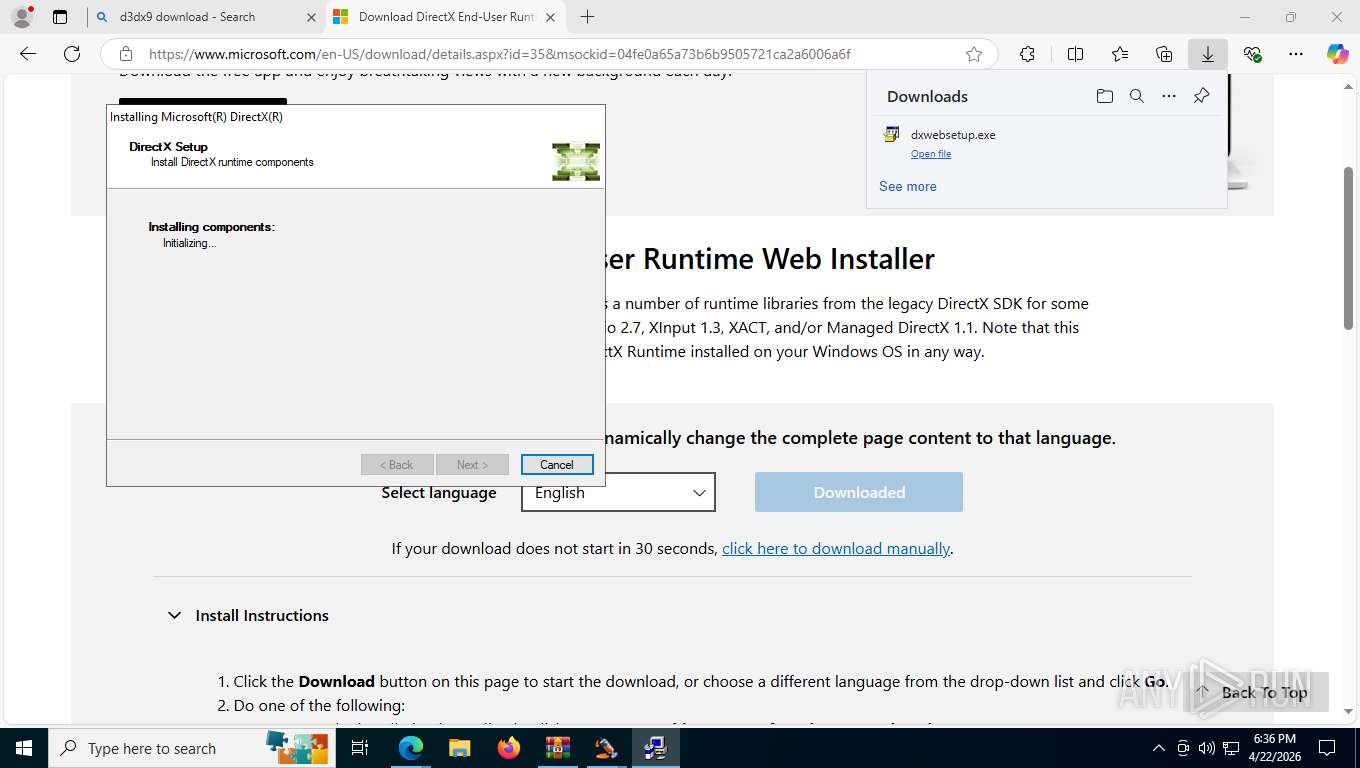Image resolution: width=1360 pixels, height=768 pixels.
Task: Open the volume control icon
Action: point(1207,748)
